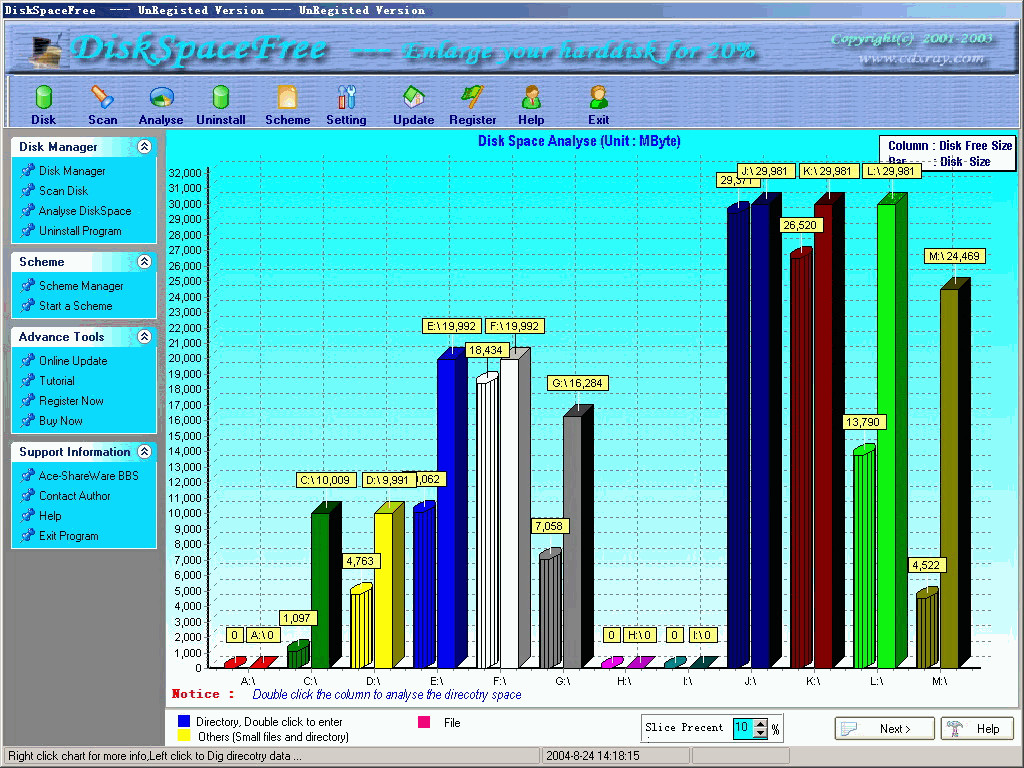This screenshot has width=1024, height=768.
Task: Open Help from the toolbar
Action: [x=531, y=104]
